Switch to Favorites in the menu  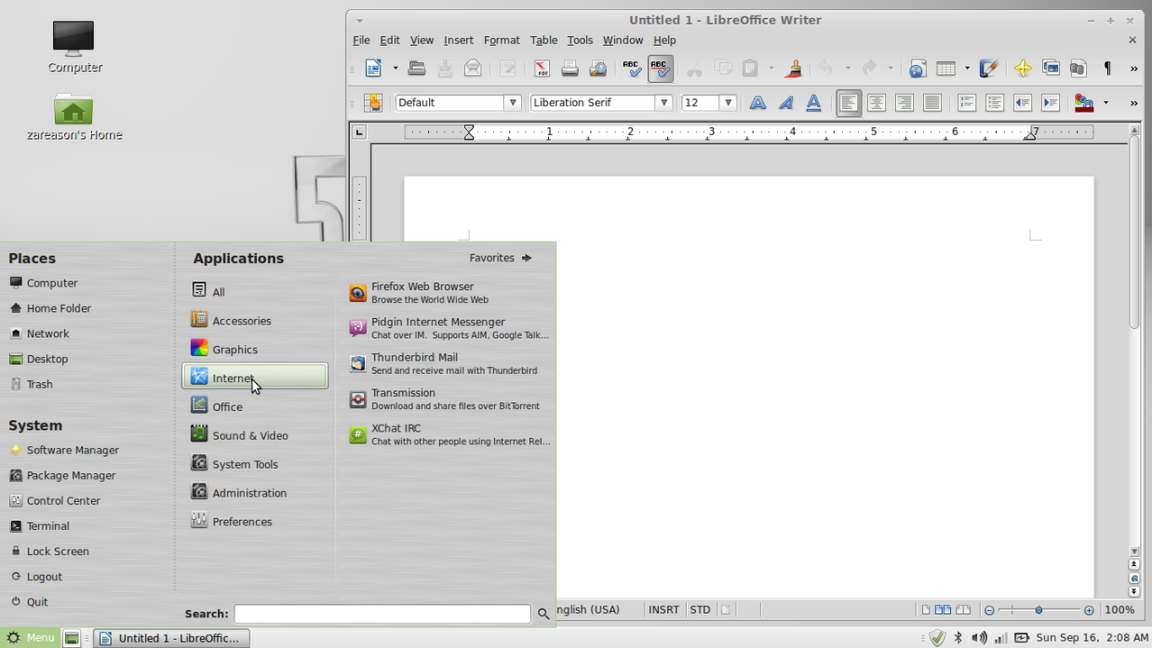pyautogui.click(x=500, y=258)
